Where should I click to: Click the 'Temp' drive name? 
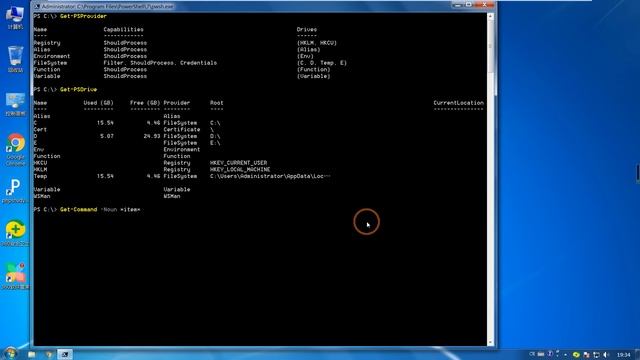[40, 176]
